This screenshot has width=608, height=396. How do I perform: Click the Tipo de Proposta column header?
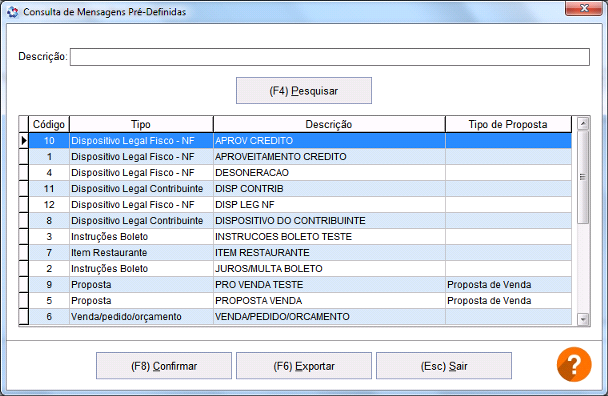[x=508, y=125]
